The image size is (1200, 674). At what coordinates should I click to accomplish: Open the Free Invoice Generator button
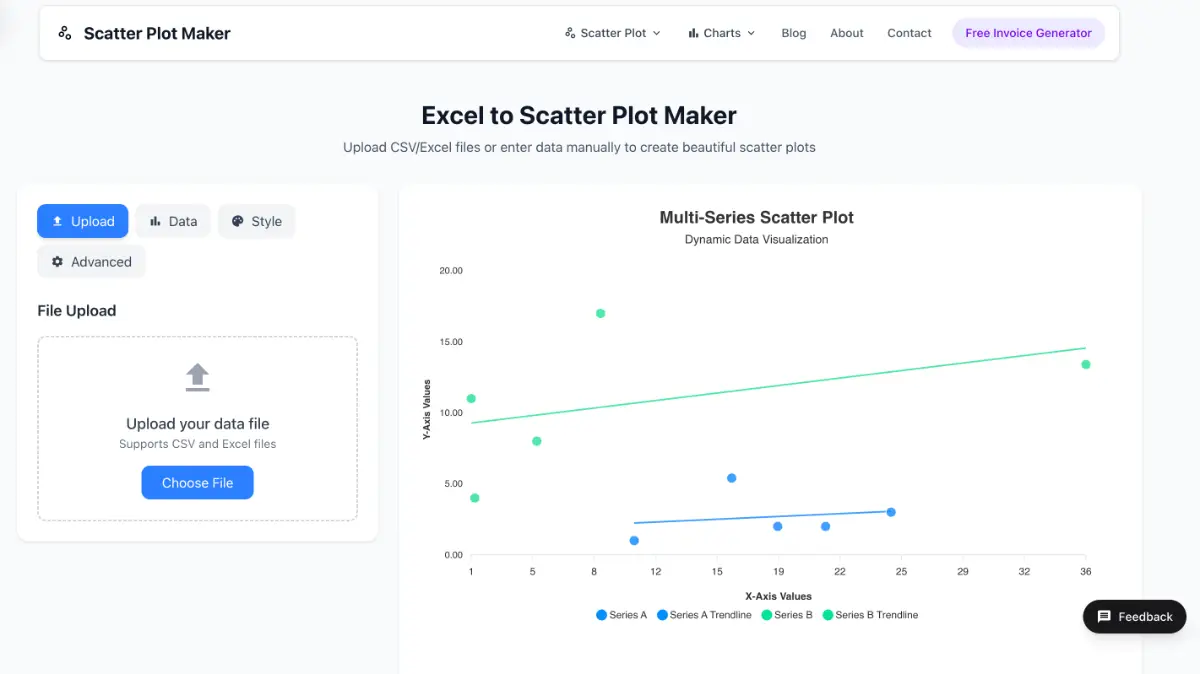1028,33
